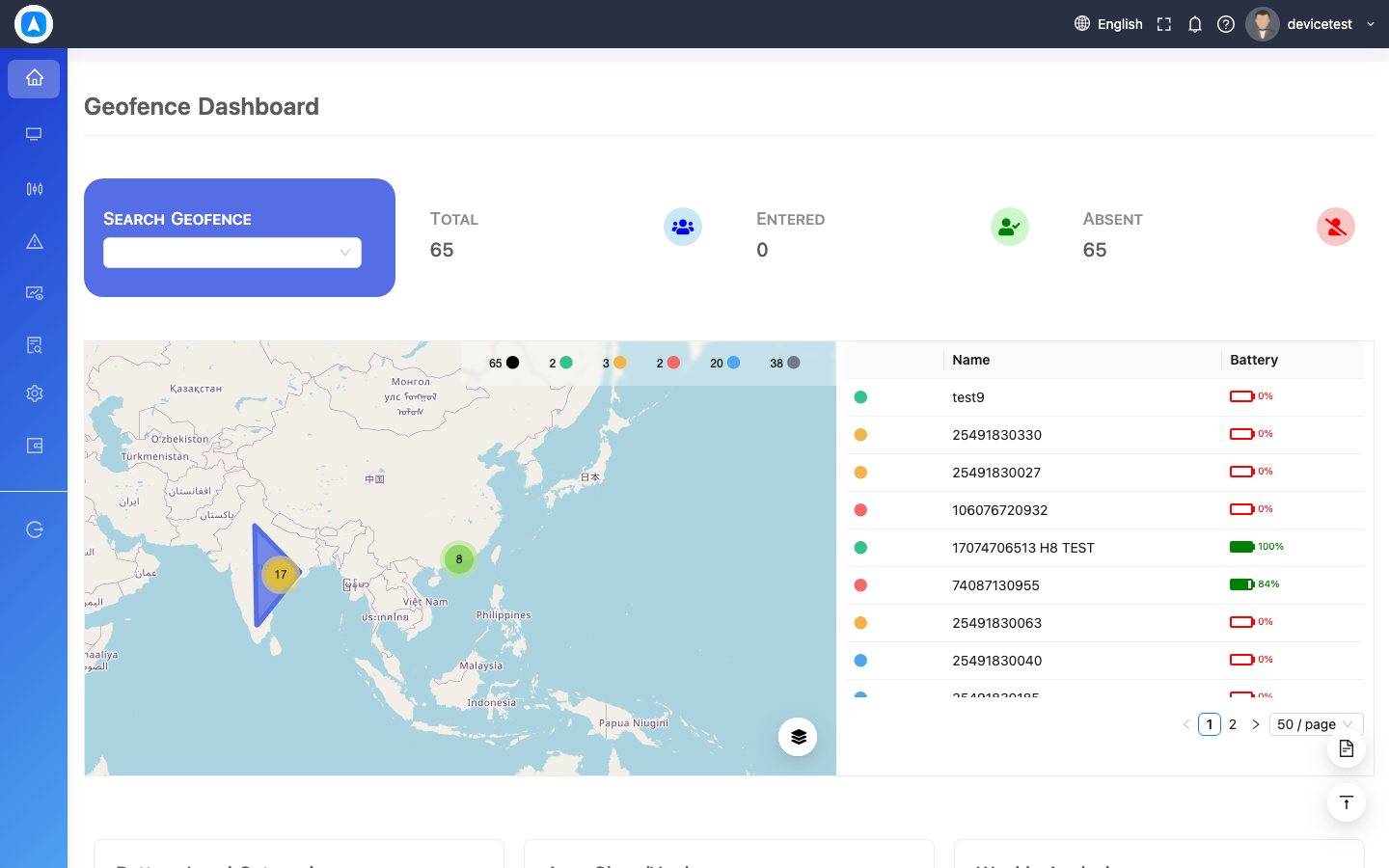This screenshot has height=868, width=1389.
Task: Open the devices monitor sidebar icon
Action: [34, 134]
